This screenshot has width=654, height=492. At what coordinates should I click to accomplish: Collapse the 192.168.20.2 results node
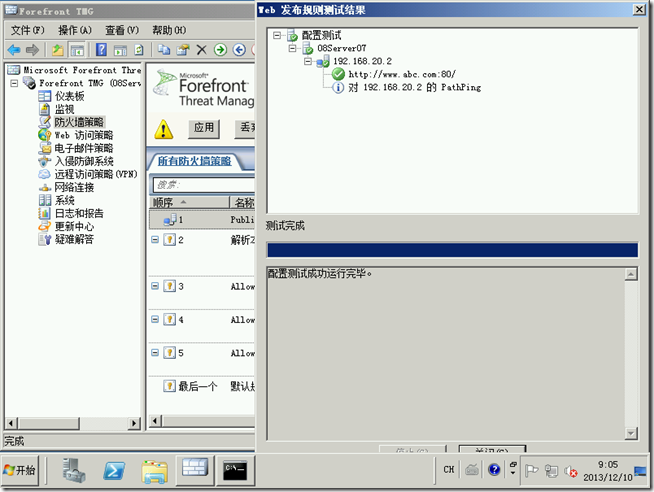click(x=308, y=61)
